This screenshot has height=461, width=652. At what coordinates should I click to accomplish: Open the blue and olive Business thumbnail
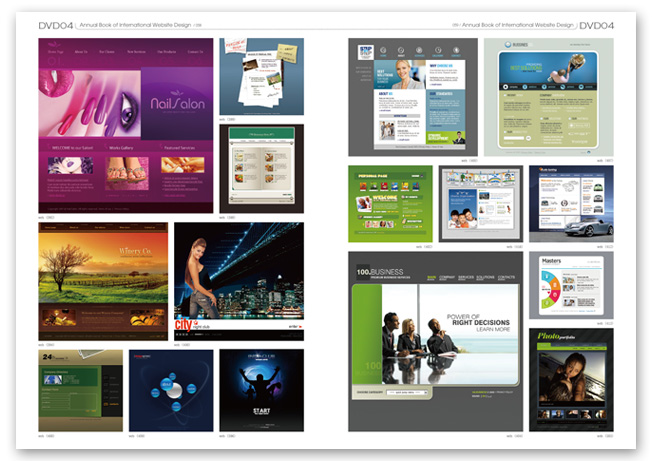point(548,97)
